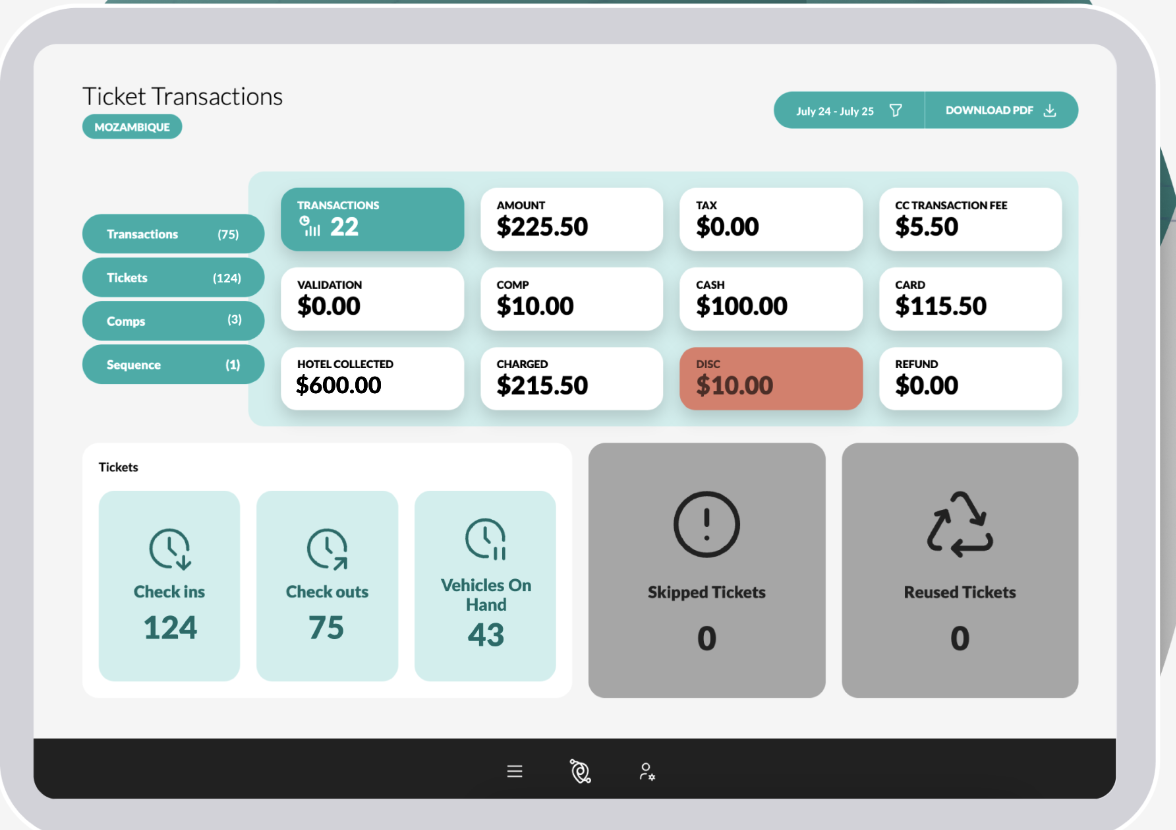Click the CARD $115.50 card
This screenshot has width=1176, height=830.
coord(970,299)
